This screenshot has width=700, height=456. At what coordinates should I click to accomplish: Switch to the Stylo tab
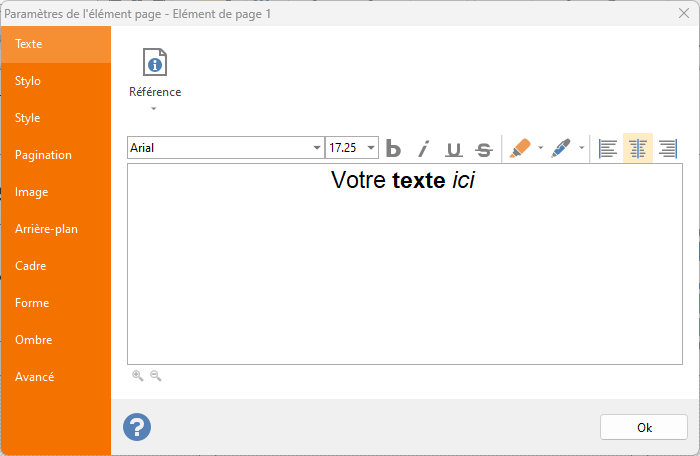(x=28, y=81)
